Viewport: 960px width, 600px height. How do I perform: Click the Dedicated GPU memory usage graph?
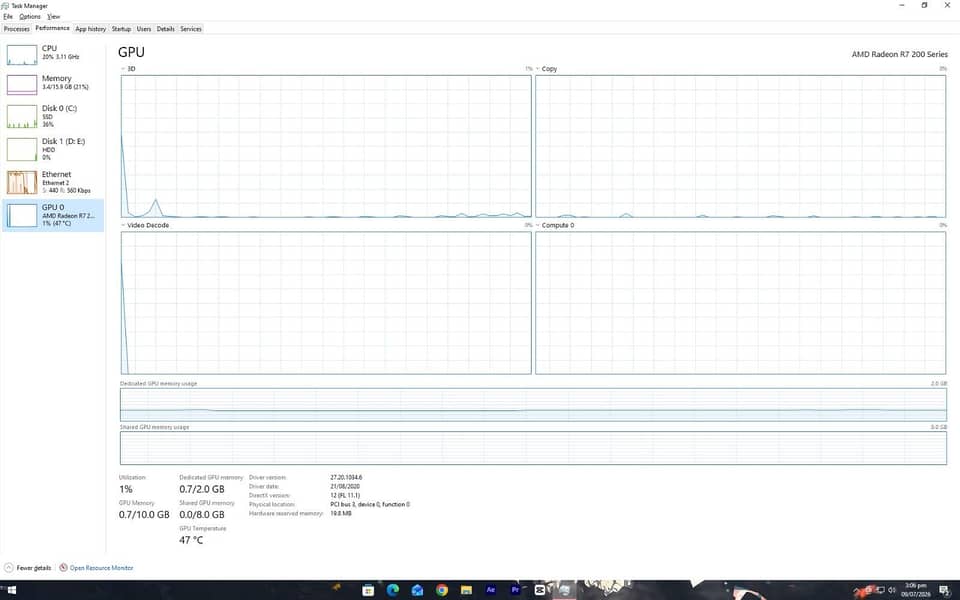coord(533,404)
